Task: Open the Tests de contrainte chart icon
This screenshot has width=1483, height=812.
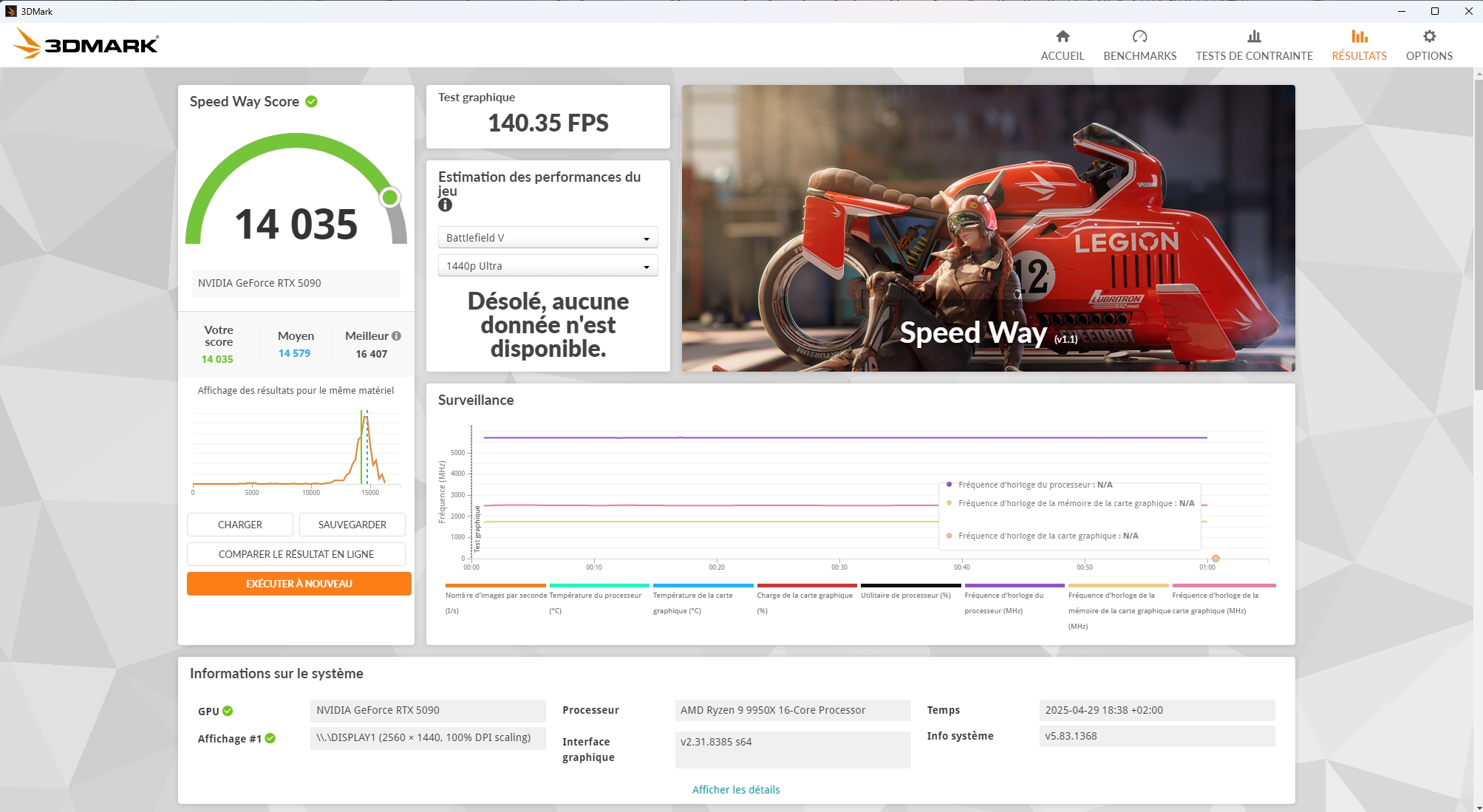Action: [1254, 36]
